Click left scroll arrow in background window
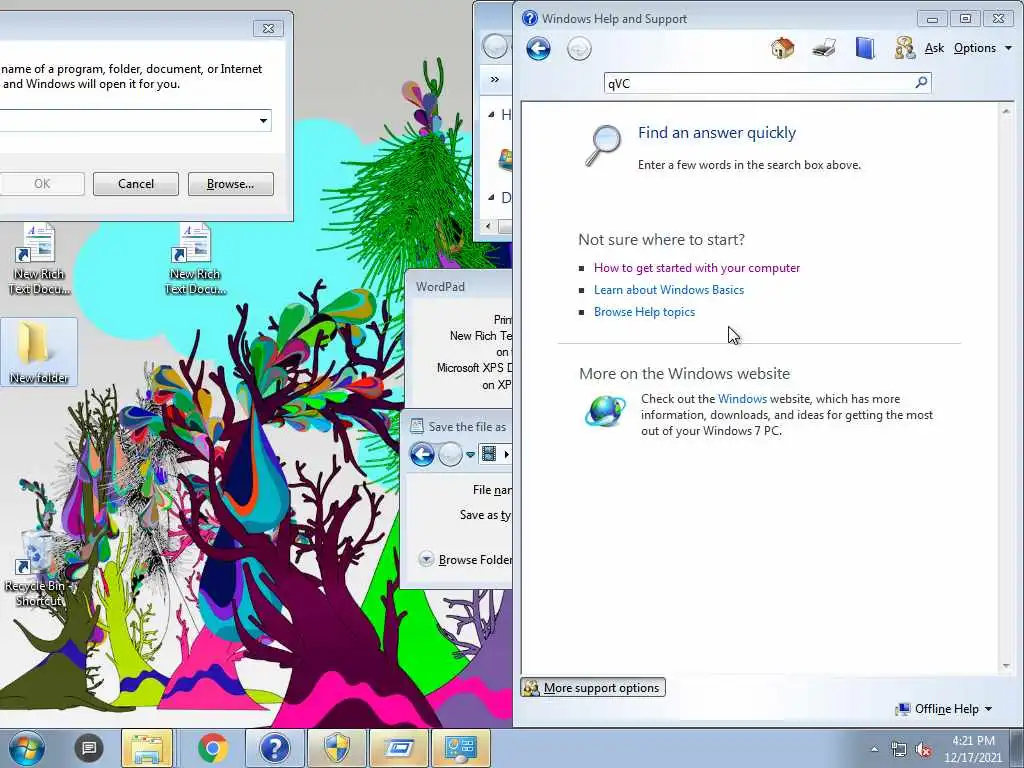 (x=488, y=226)
